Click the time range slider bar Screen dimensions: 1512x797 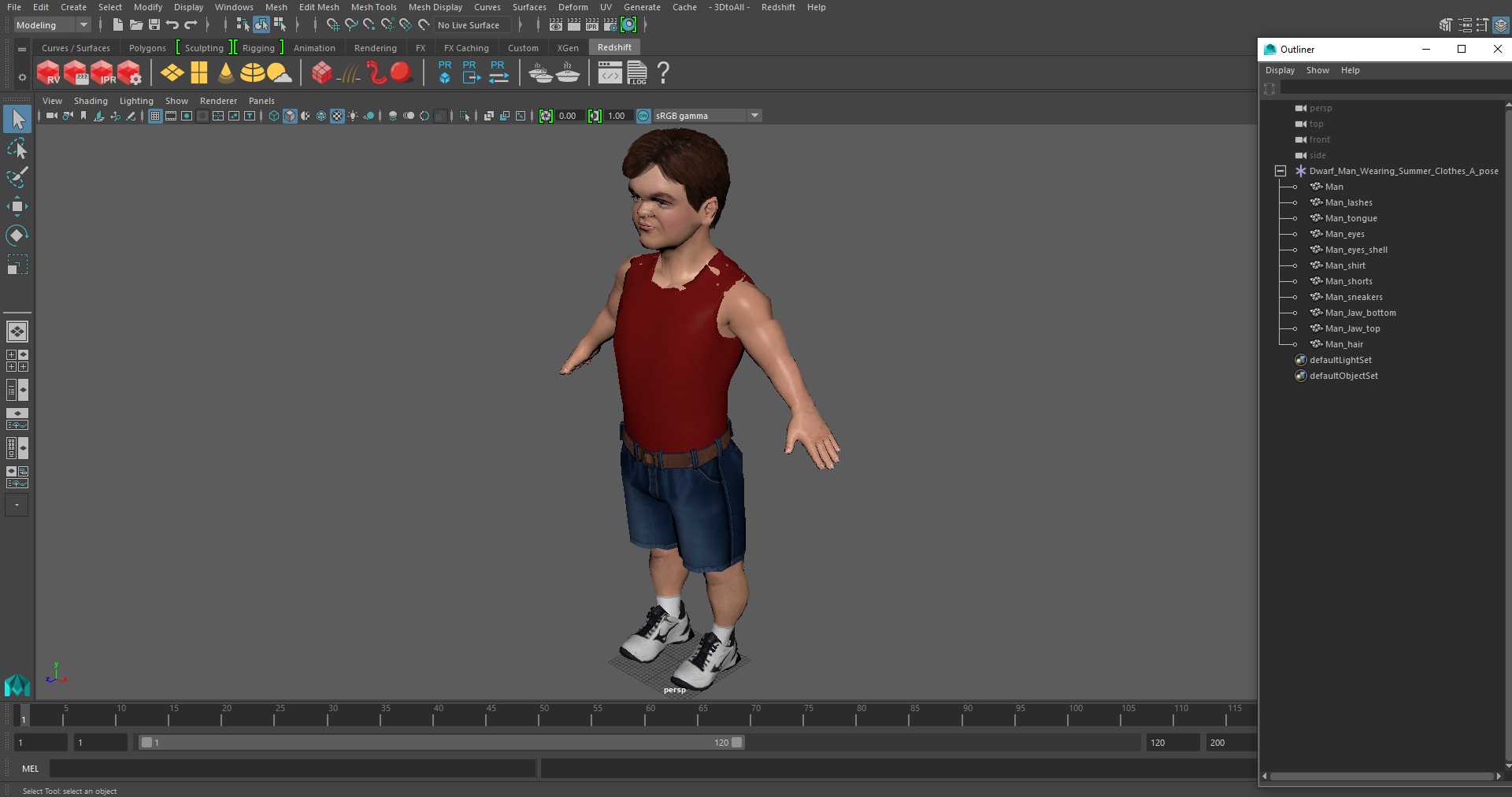(441, 743)
